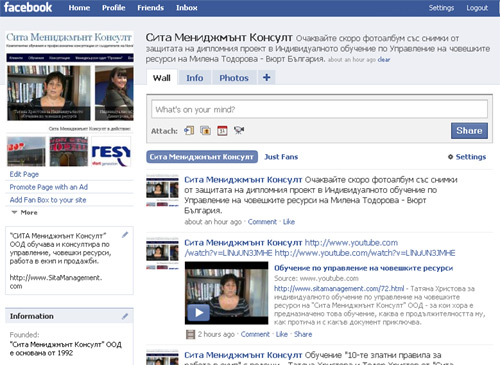The height and width of the screenshot is (365, 500).
Task: Like the 'about an hour ago' post
Action: point(289,222)
